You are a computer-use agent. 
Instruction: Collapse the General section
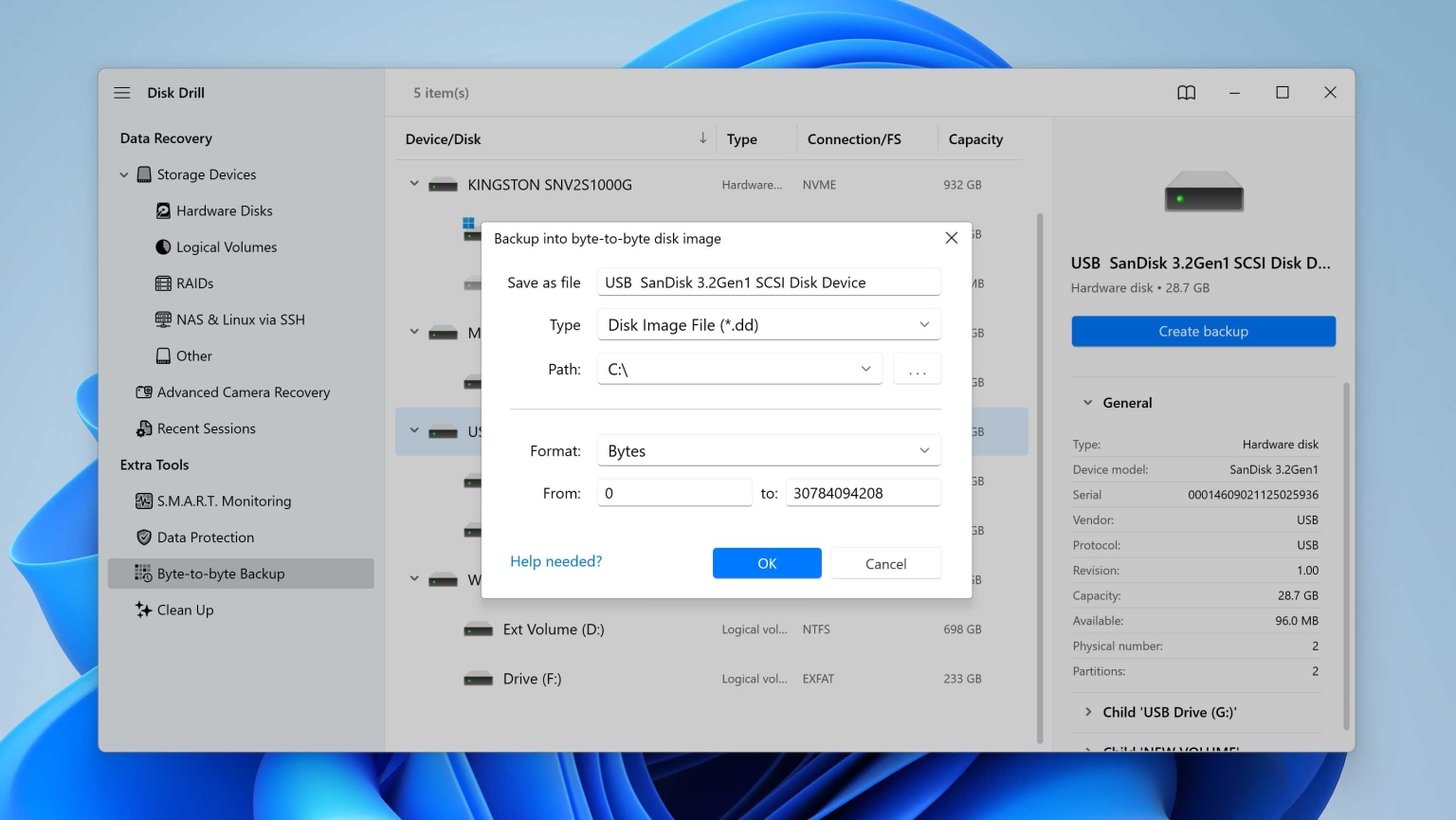click(x=1088, y=403)
